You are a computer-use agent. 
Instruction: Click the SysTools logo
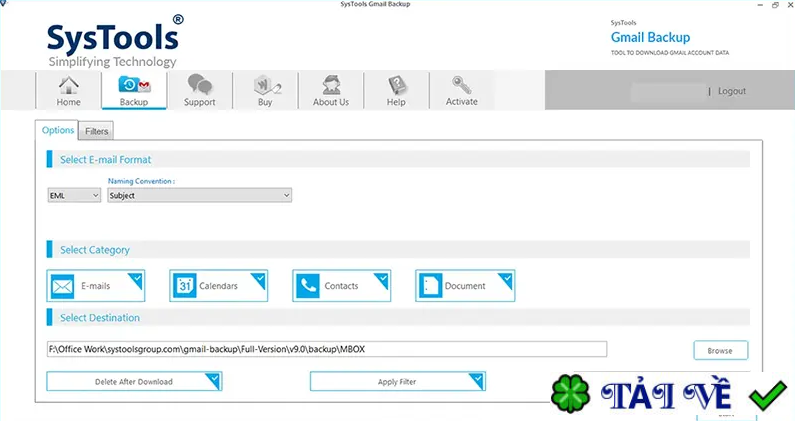[x=115, y=42]
